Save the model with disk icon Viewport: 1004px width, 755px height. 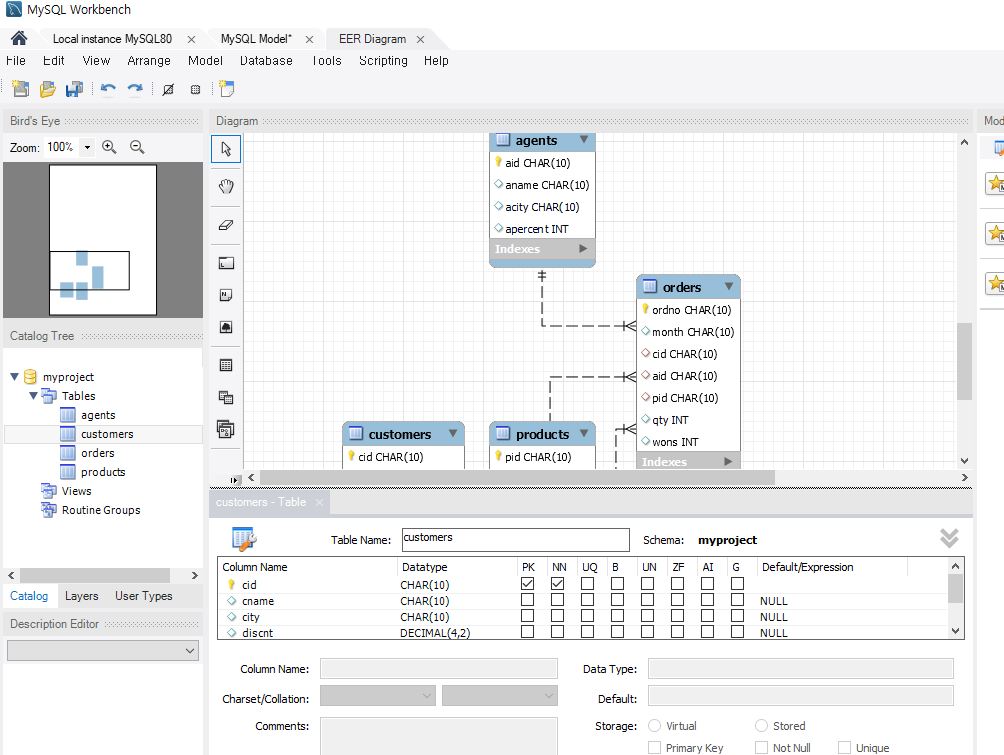(x=74, y=89)
